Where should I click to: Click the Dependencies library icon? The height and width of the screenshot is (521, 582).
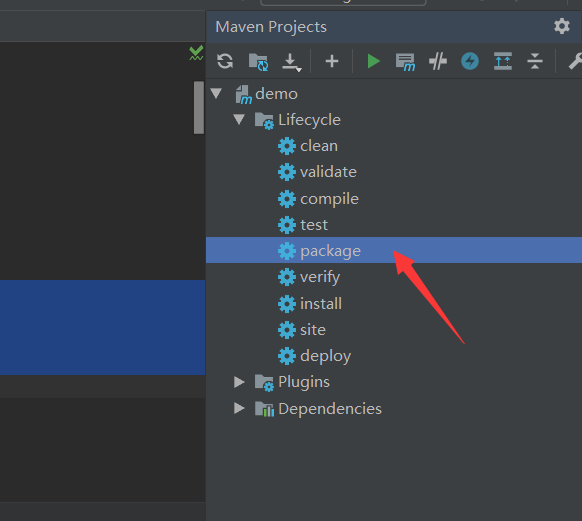(264, 409)
